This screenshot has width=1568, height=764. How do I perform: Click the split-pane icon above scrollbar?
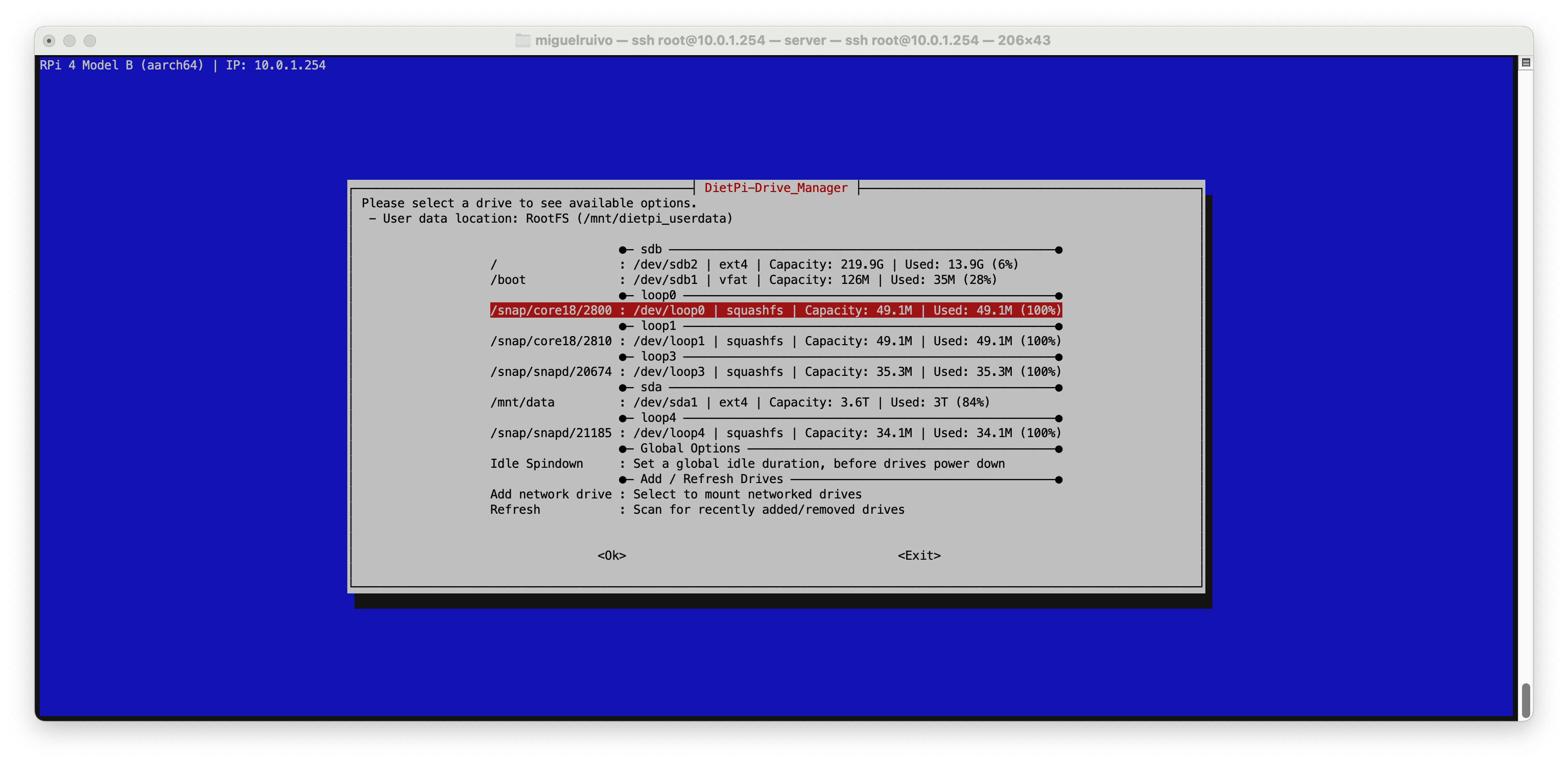click(1526, 62)
